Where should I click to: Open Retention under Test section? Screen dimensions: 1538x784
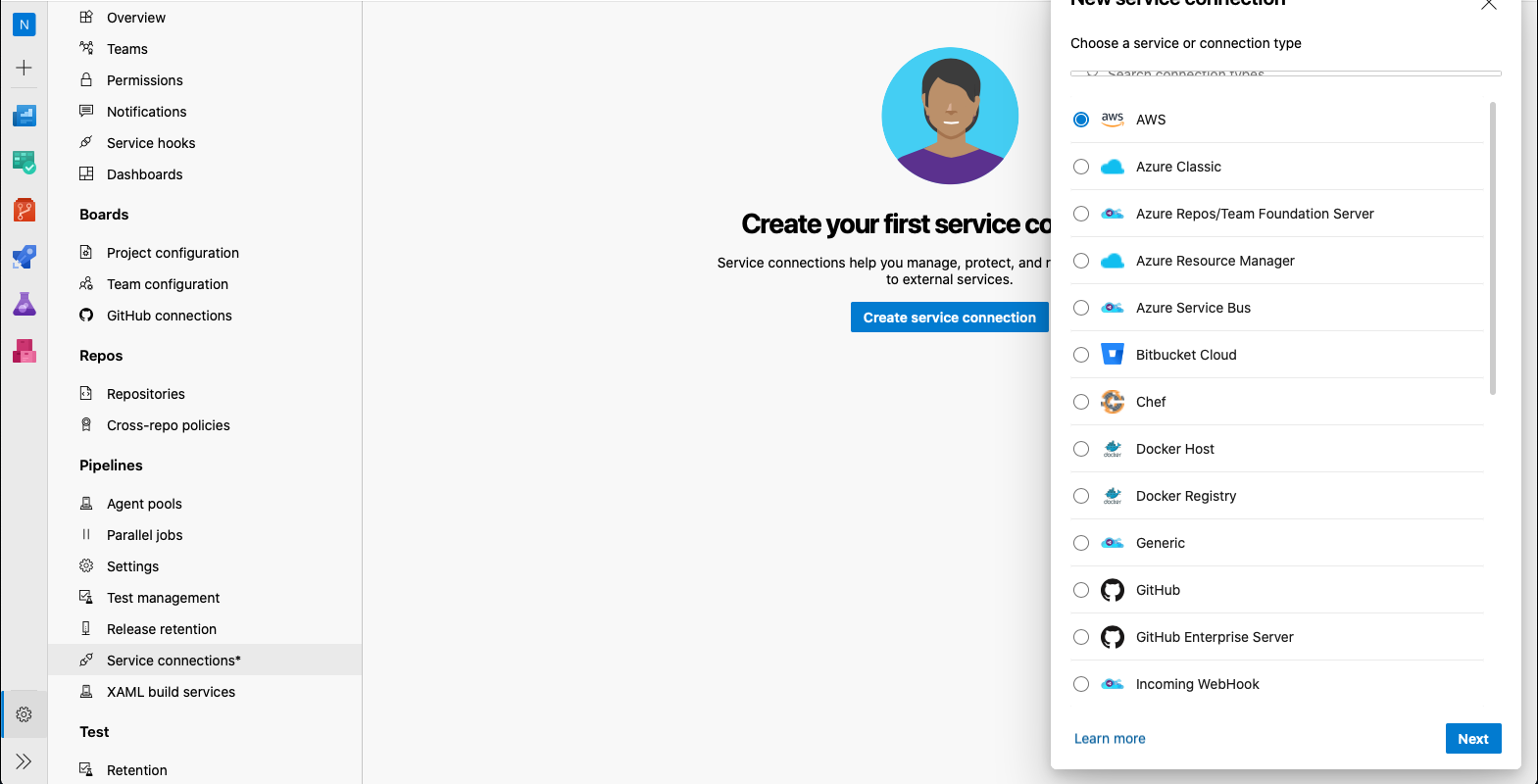pos(205,770)
